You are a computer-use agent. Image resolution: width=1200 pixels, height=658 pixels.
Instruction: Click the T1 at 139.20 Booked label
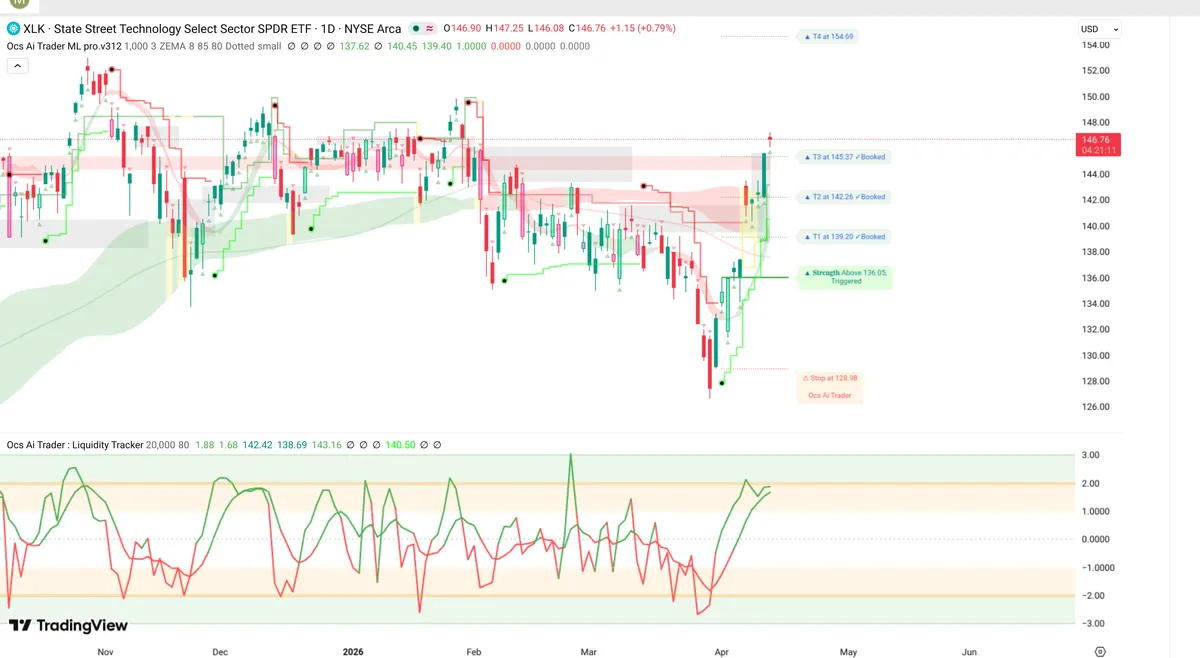click(x=842, y=237)
